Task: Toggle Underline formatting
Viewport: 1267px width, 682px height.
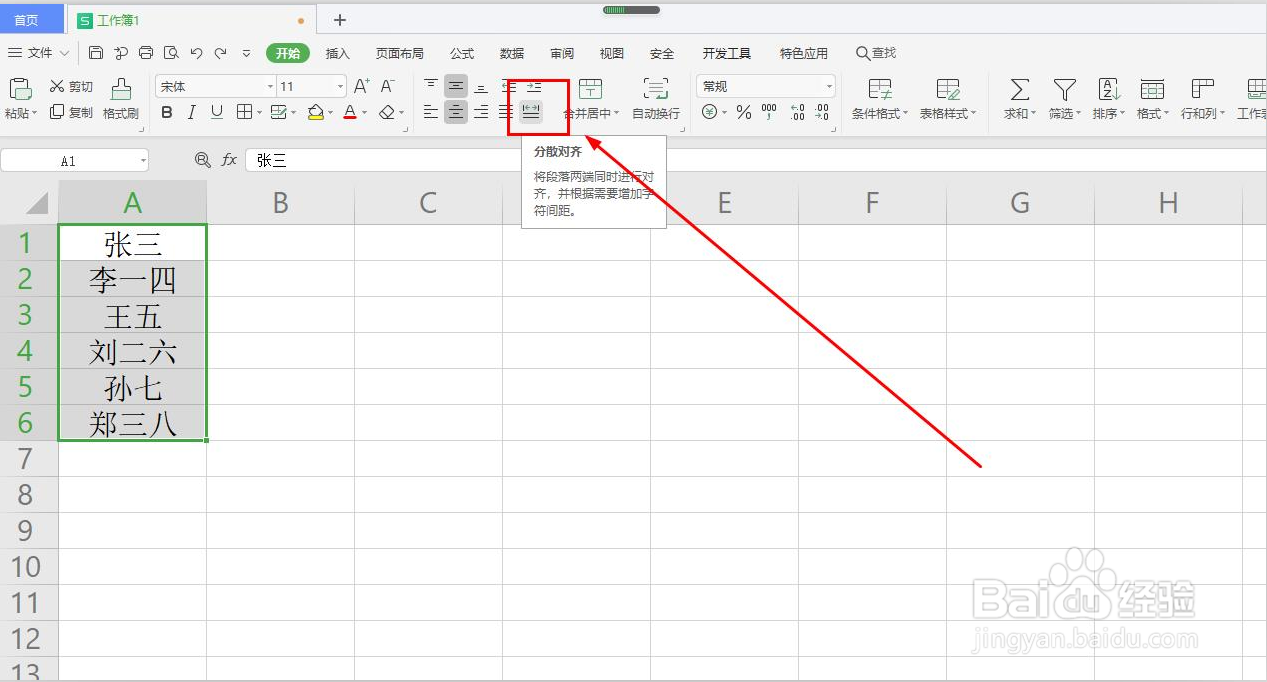Action: pos(217,113)
